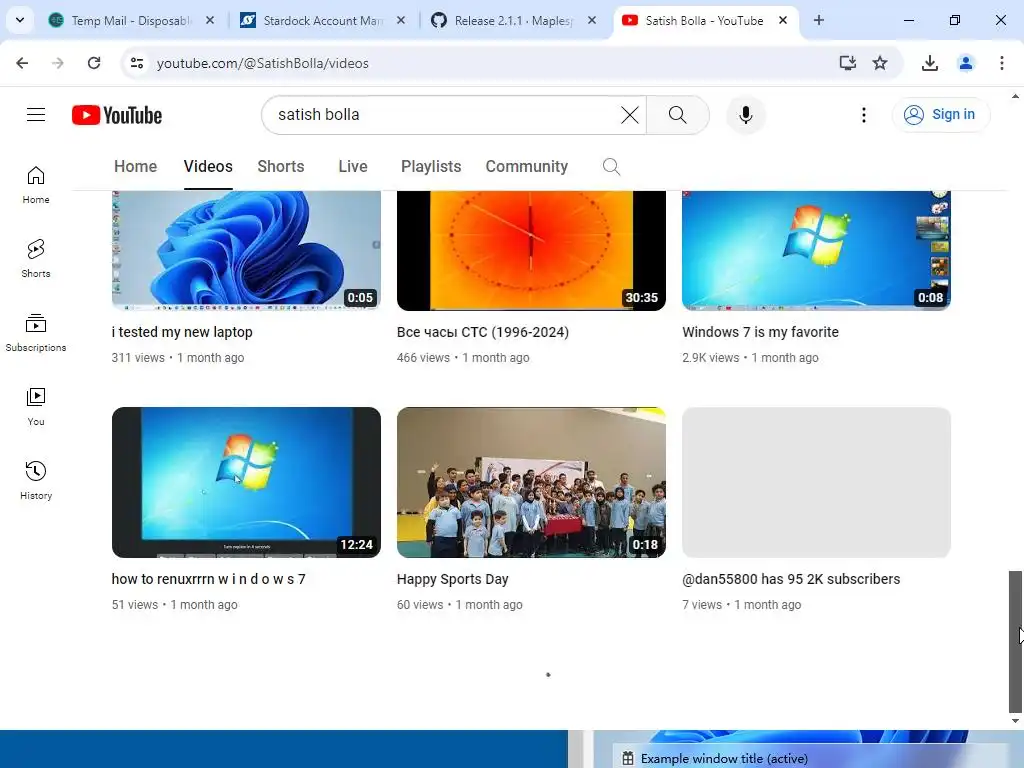
Task: Click the address bar URL
Action: tap(263, 63)
